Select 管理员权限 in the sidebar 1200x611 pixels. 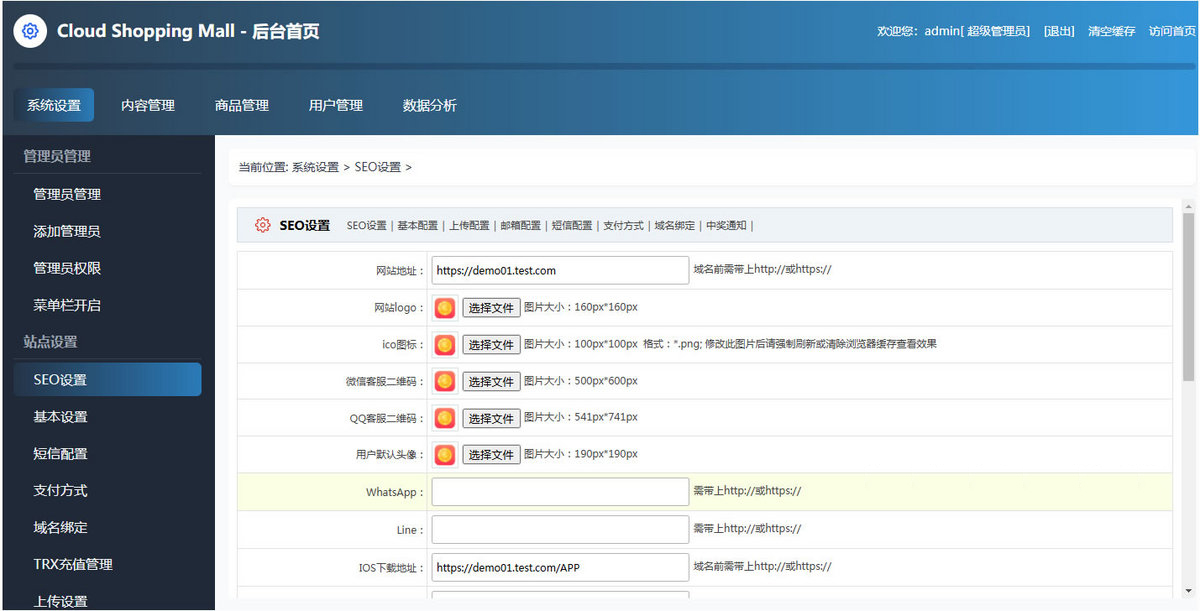pyautogui.click(x=67, y=268)
